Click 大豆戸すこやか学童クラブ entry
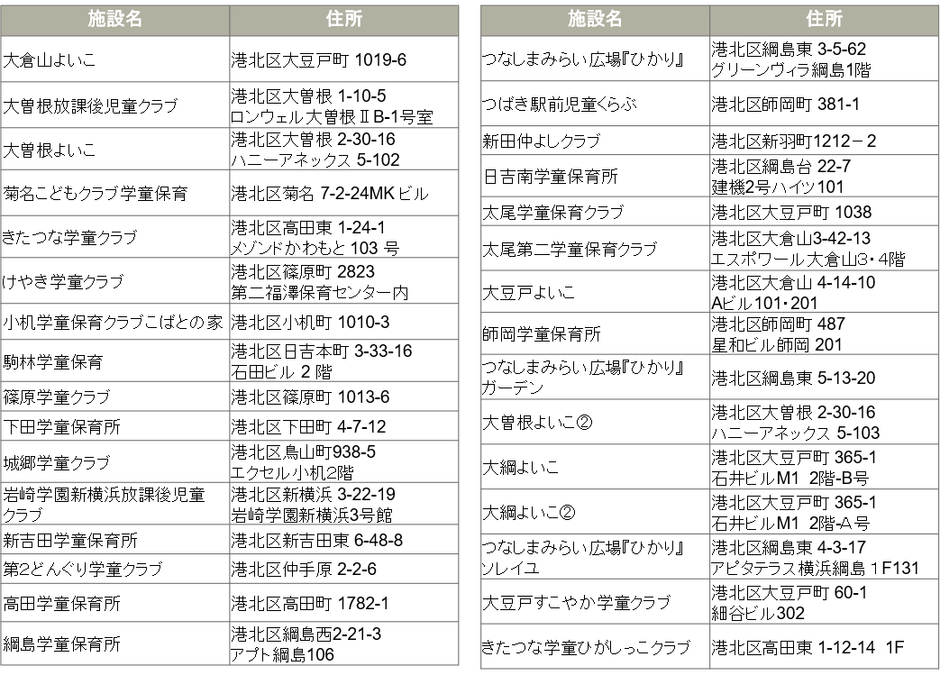 tap(576, 603)
